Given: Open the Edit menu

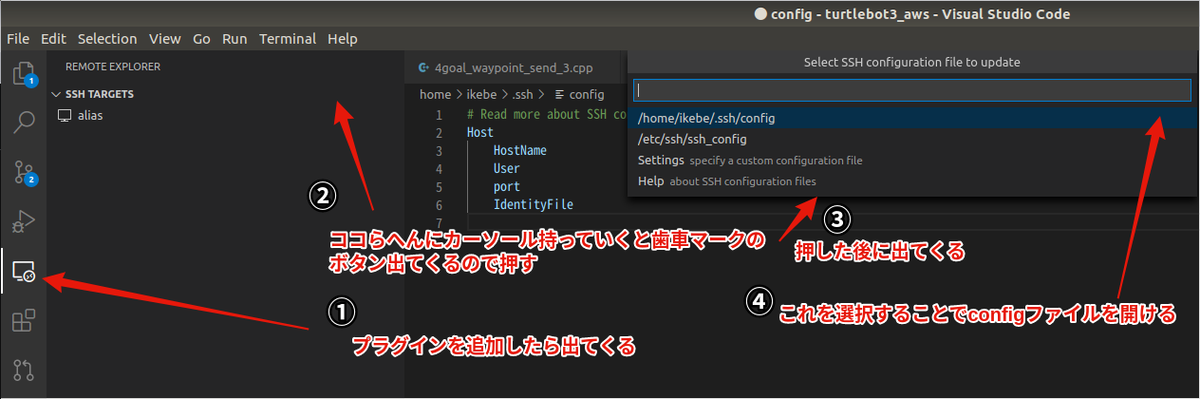Looking at the screenshot, I should (x=53, y=39).
